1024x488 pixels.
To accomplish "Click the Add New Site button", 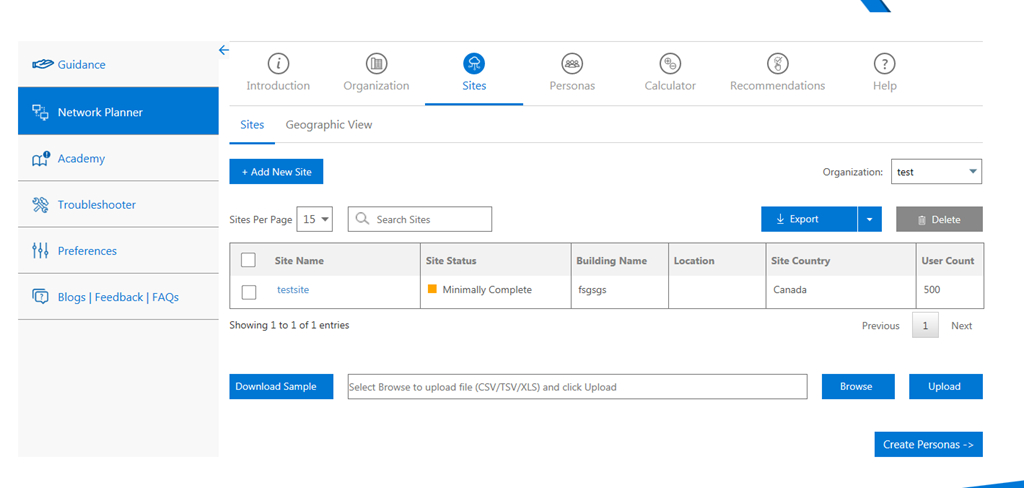I will pos(276,172).
